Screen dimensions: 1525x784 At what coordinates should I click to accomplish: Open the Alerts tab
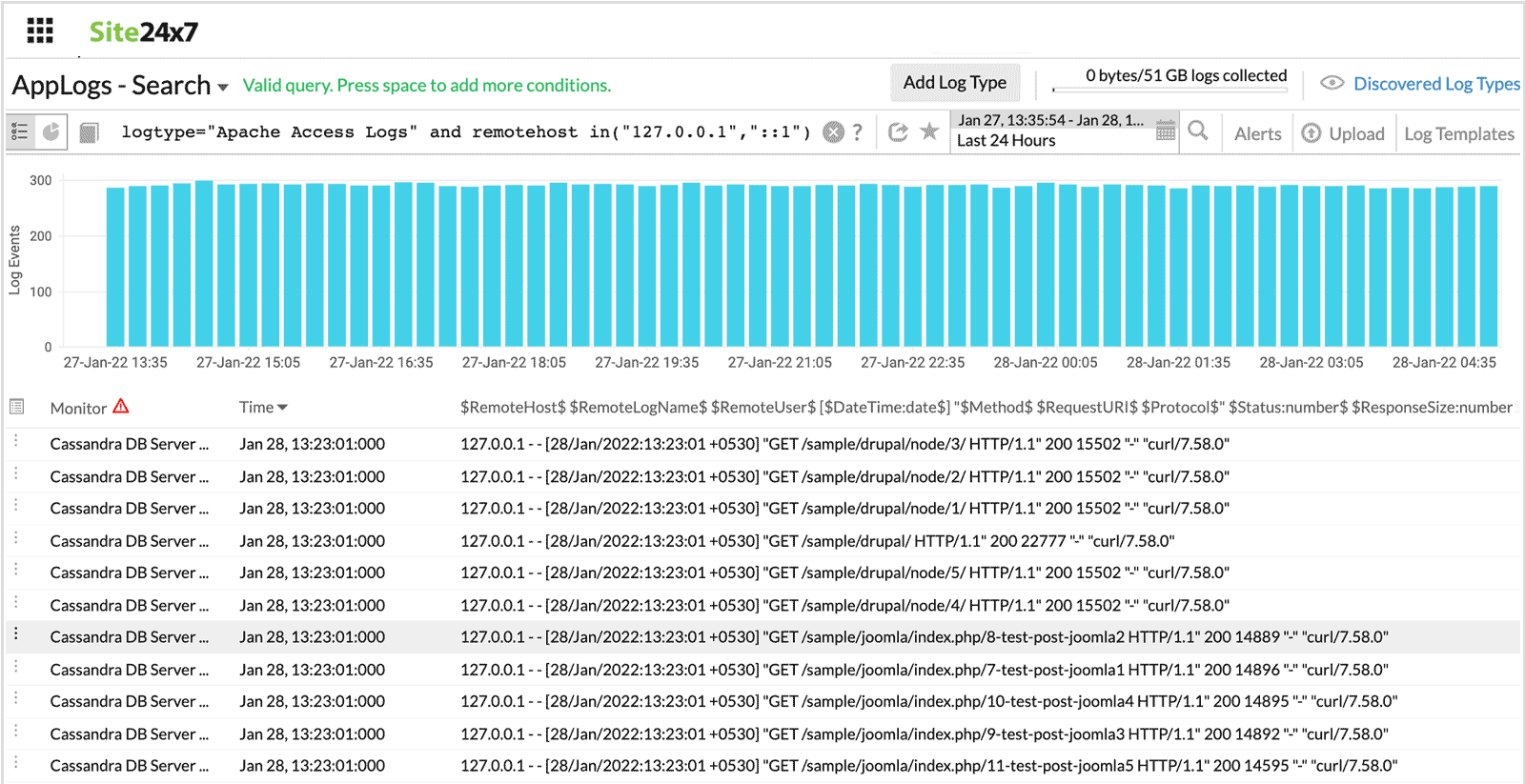point(1257,134)
